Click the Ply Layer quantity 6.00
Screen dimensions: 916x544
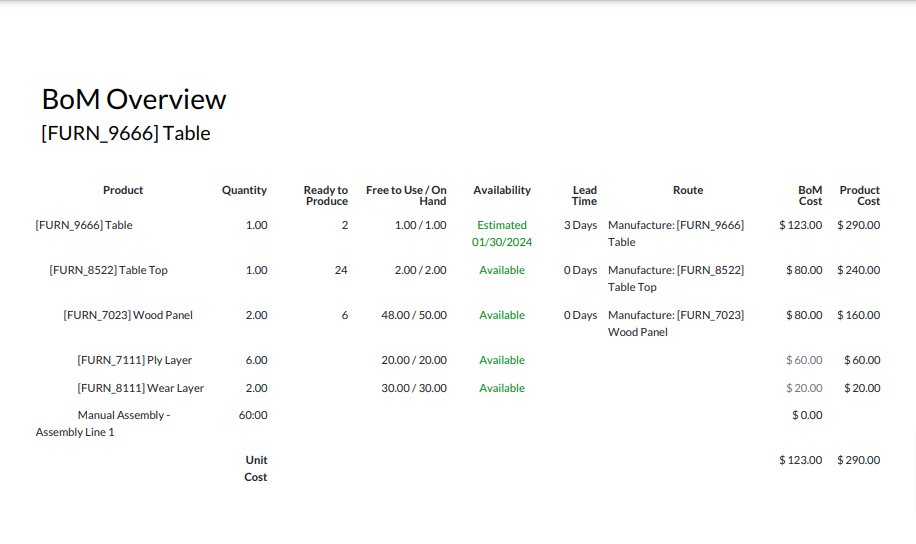point(256,360)
